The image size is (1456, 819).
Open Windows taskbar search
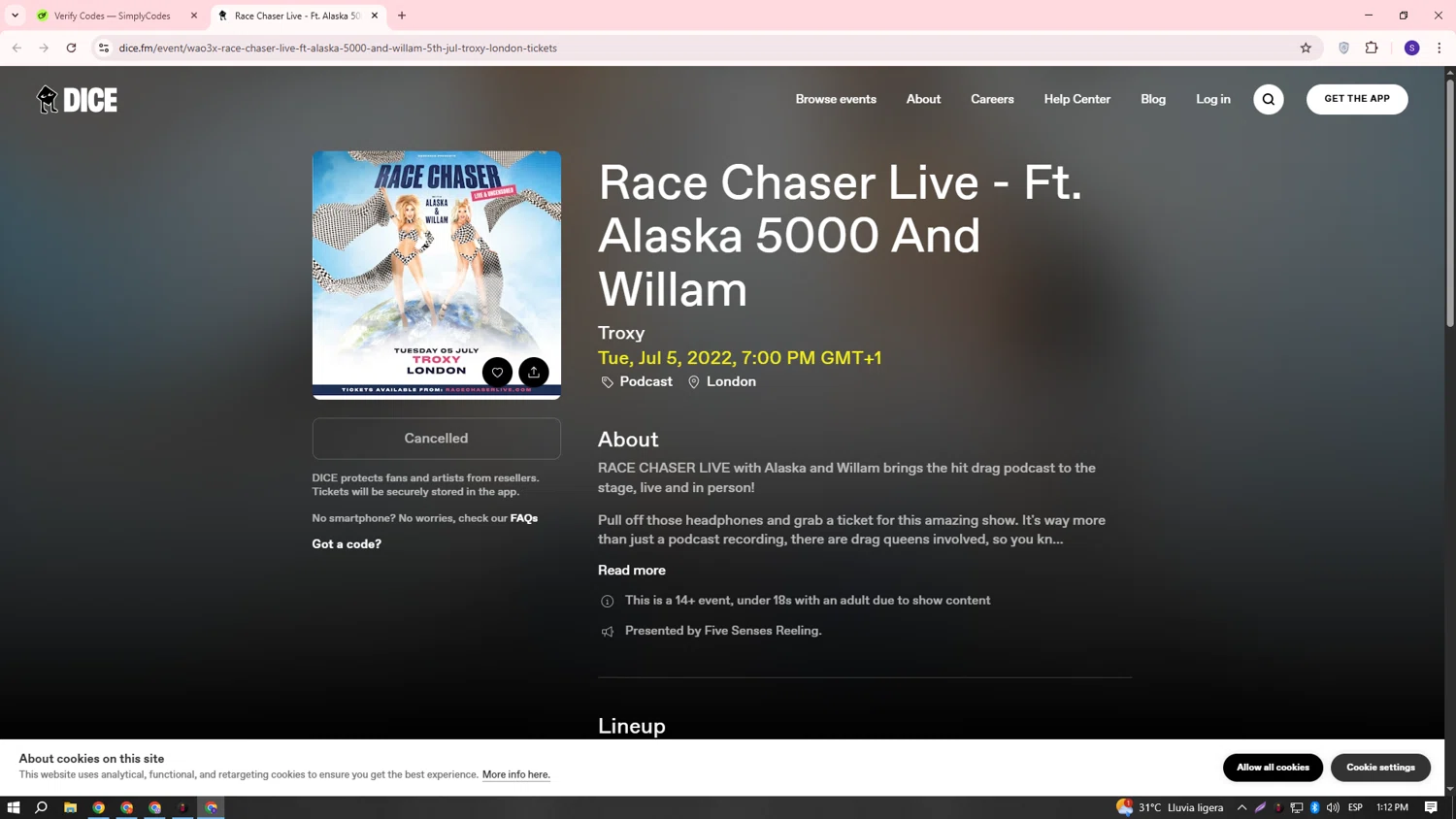42,807
